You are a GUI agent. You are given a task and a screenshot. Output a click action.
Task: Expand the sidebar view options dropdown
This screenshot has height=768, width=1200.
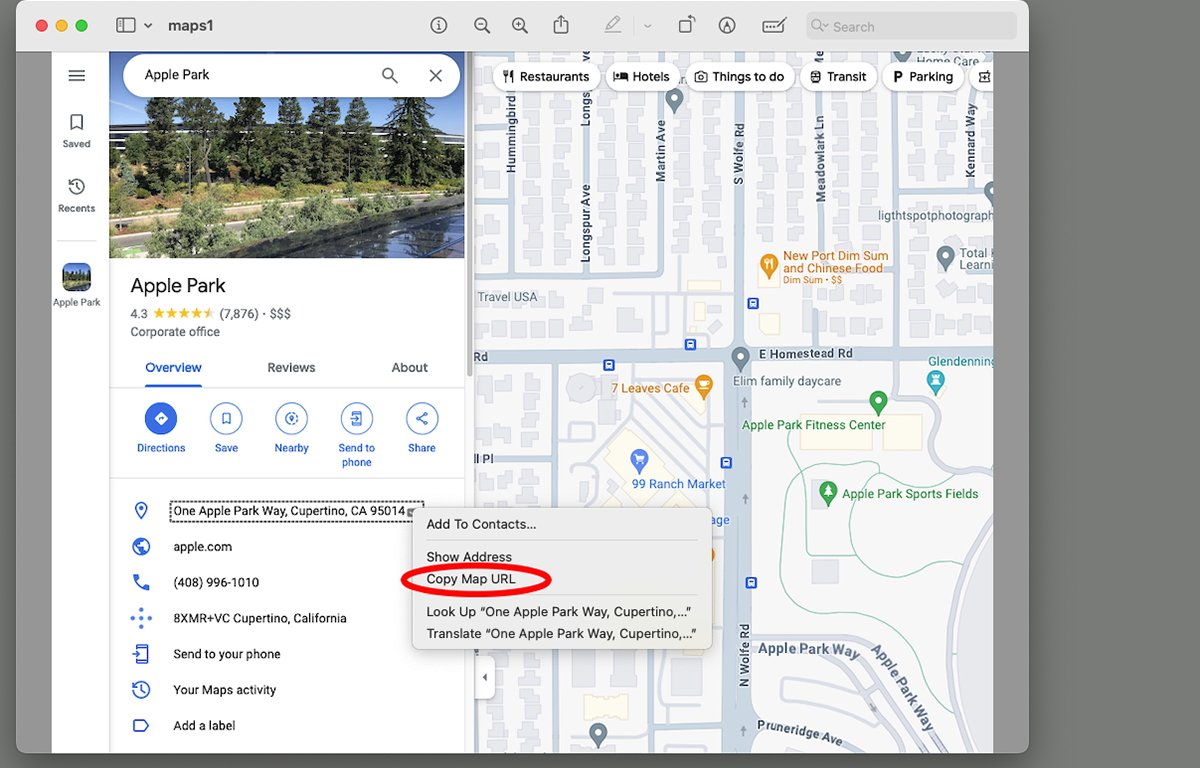pyautogui.click(x=149, y=26)
